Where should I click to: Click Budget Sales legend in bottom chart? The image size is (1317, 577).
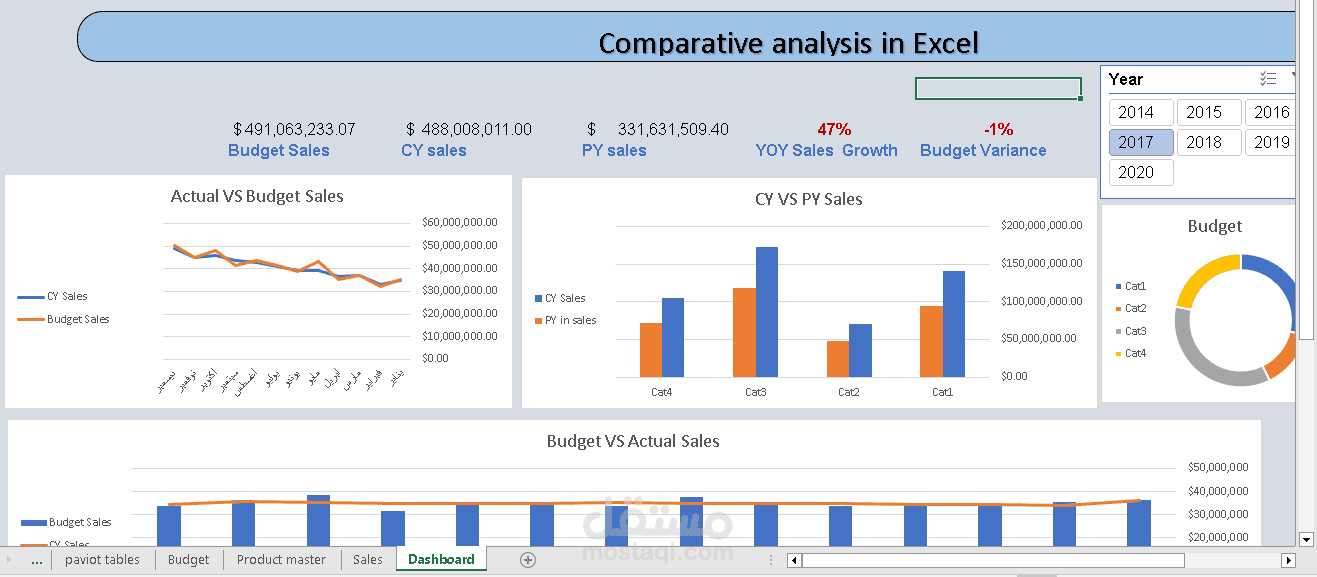(67, 523)
